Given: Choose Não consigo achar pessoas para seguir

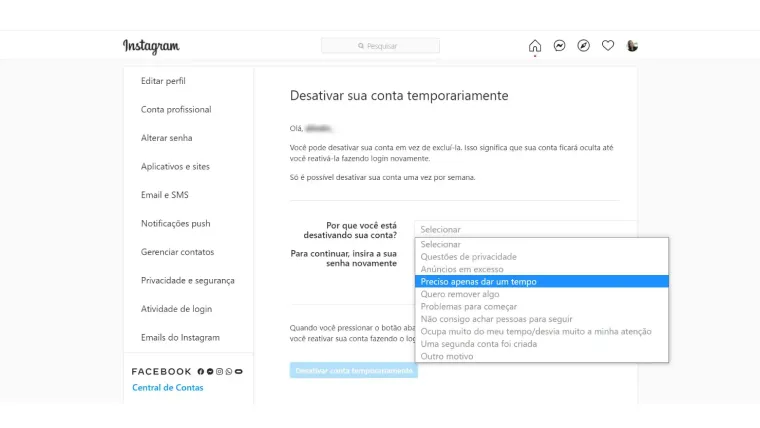Looking at the screenshot, I should point(541,319).
